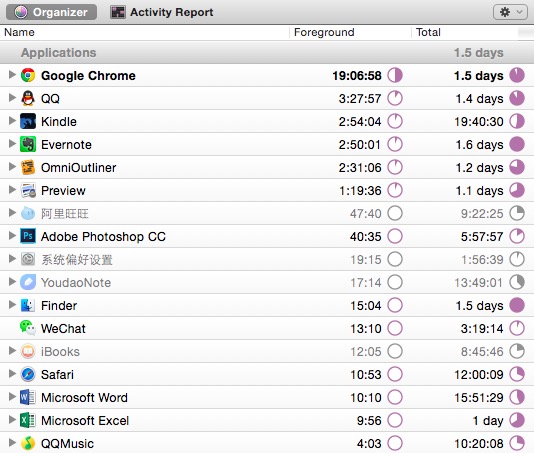
Task: Switch to the Organizer tab
Action: pyautogui.click(x=51, y=12)
